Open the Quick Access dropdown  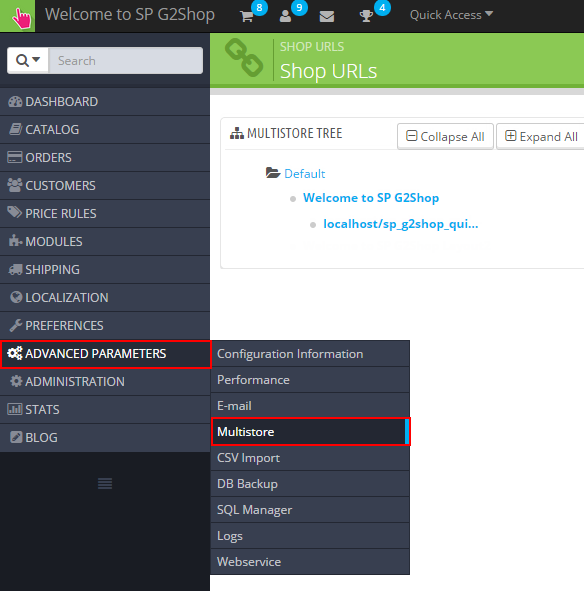(451, 15)
